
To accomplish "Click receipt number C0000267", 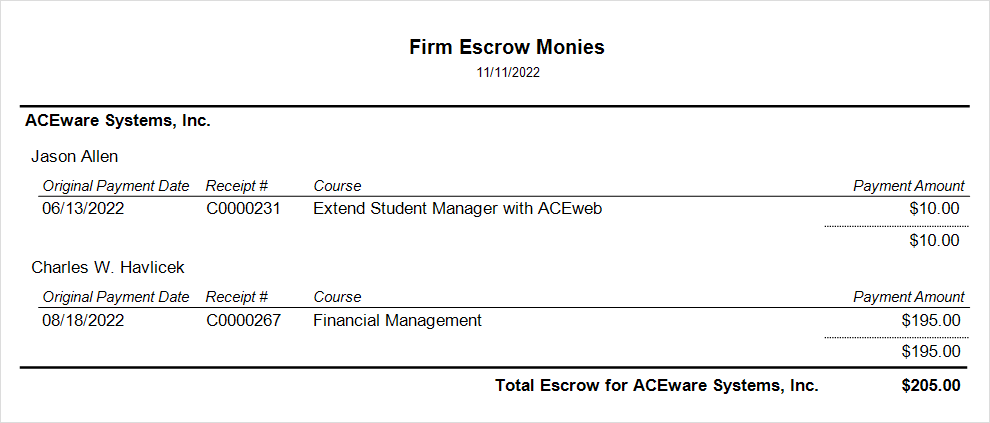I will pos(243,320).
